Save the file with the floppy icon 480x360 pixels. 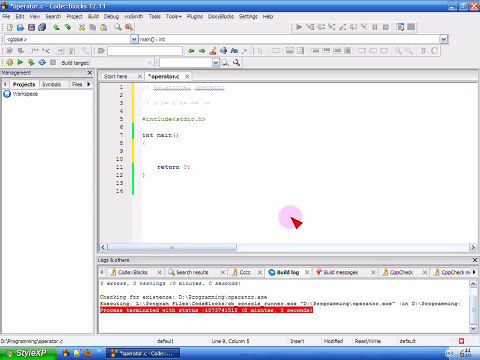click(x=31, y=27)
